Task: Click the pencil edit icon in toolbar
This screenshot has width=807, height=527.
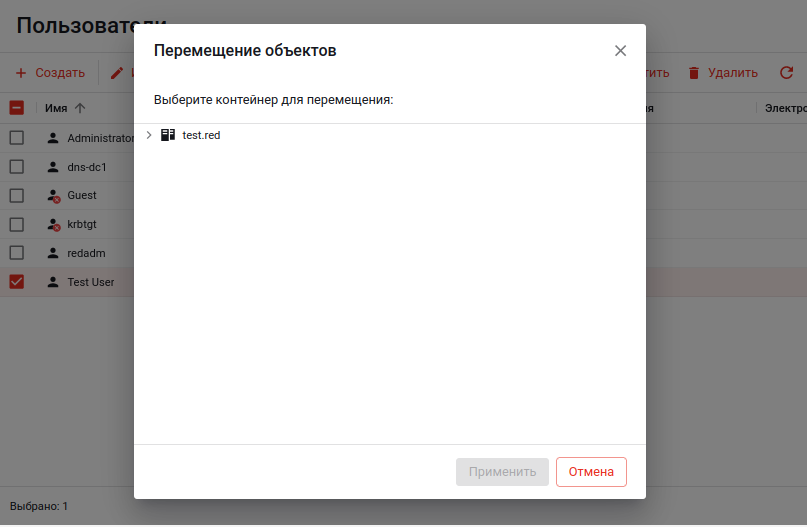Action: 117,73
